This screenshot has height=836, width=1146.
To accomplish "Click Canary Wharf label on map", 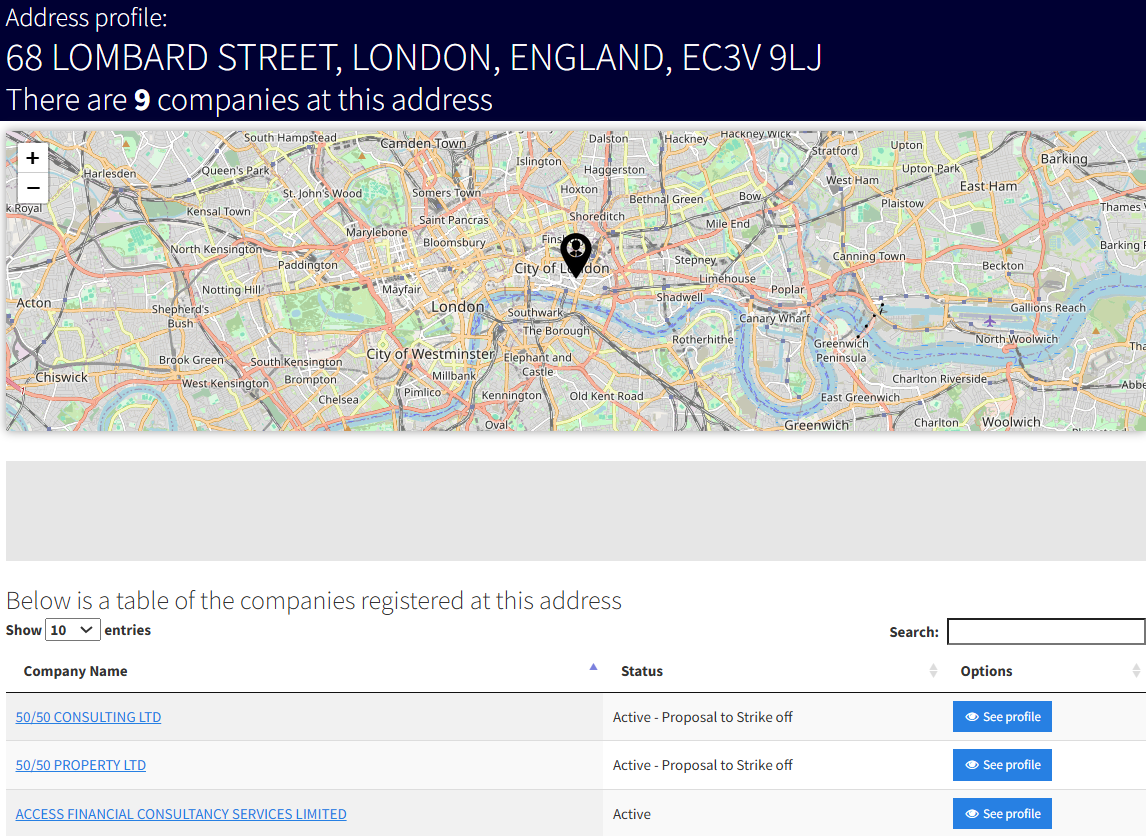I will pyautogui.click(x=774, y=319).
